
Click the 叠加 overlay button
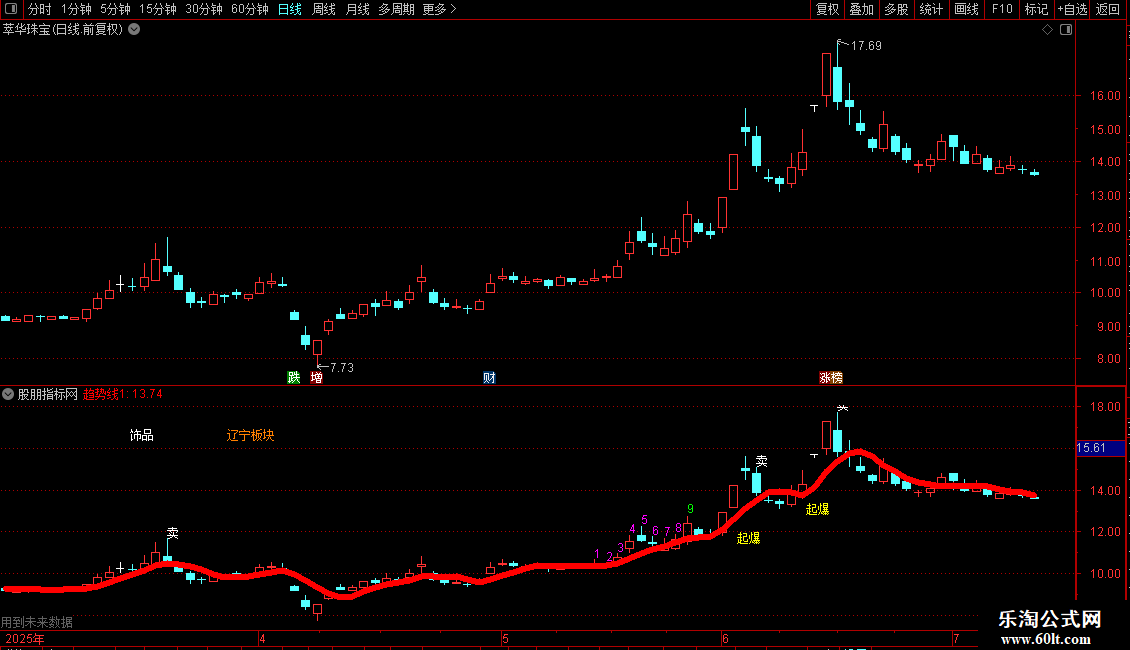[861, 9]
